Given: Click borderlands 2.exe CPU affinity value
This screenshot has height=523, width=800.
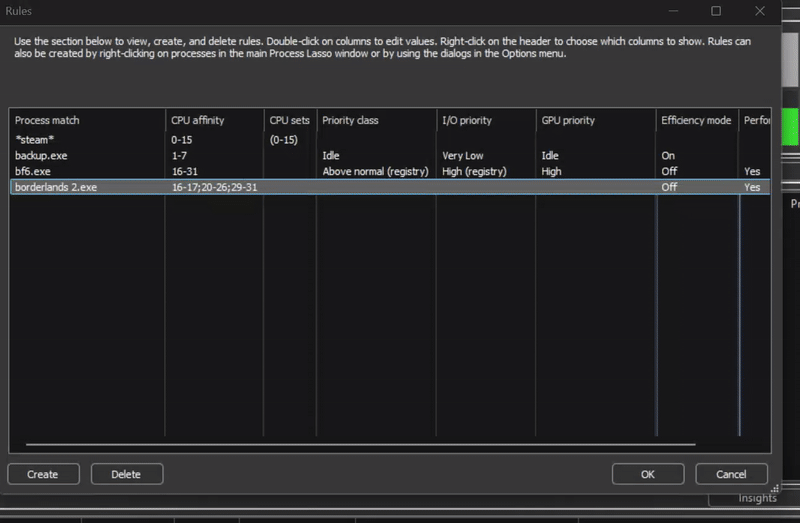Looking at the screenshot, I should [214, 187].
